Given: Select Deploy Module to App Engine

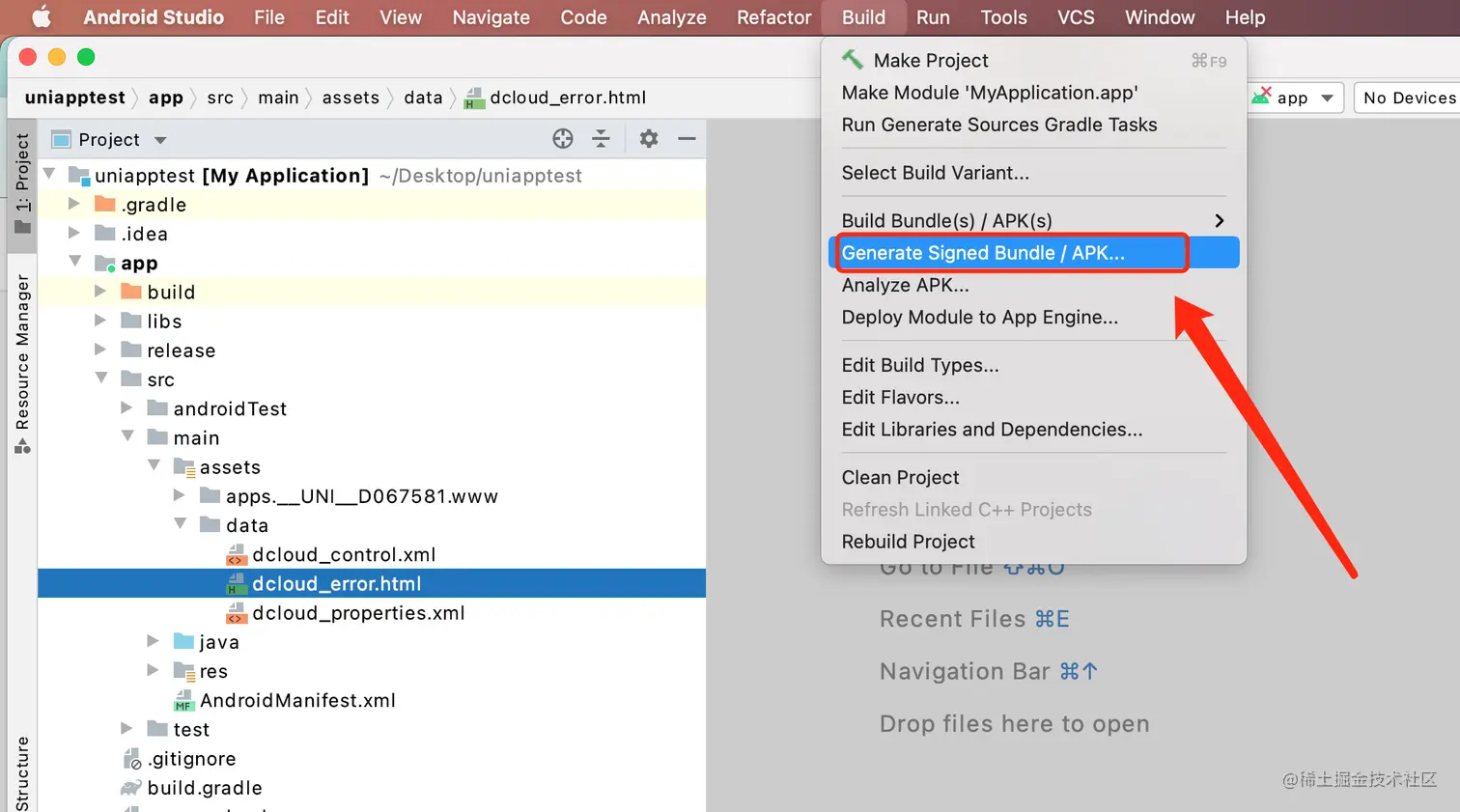Looking at the screenshot, I should point(1033,317).
